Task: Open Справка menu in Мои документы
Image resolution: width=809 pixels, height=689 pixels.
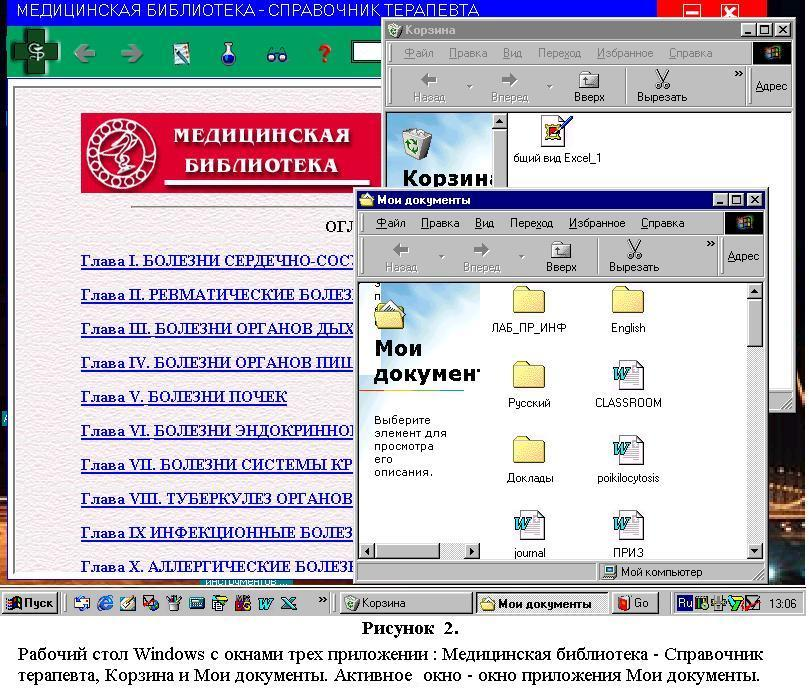Action: (x=662, y=223)
